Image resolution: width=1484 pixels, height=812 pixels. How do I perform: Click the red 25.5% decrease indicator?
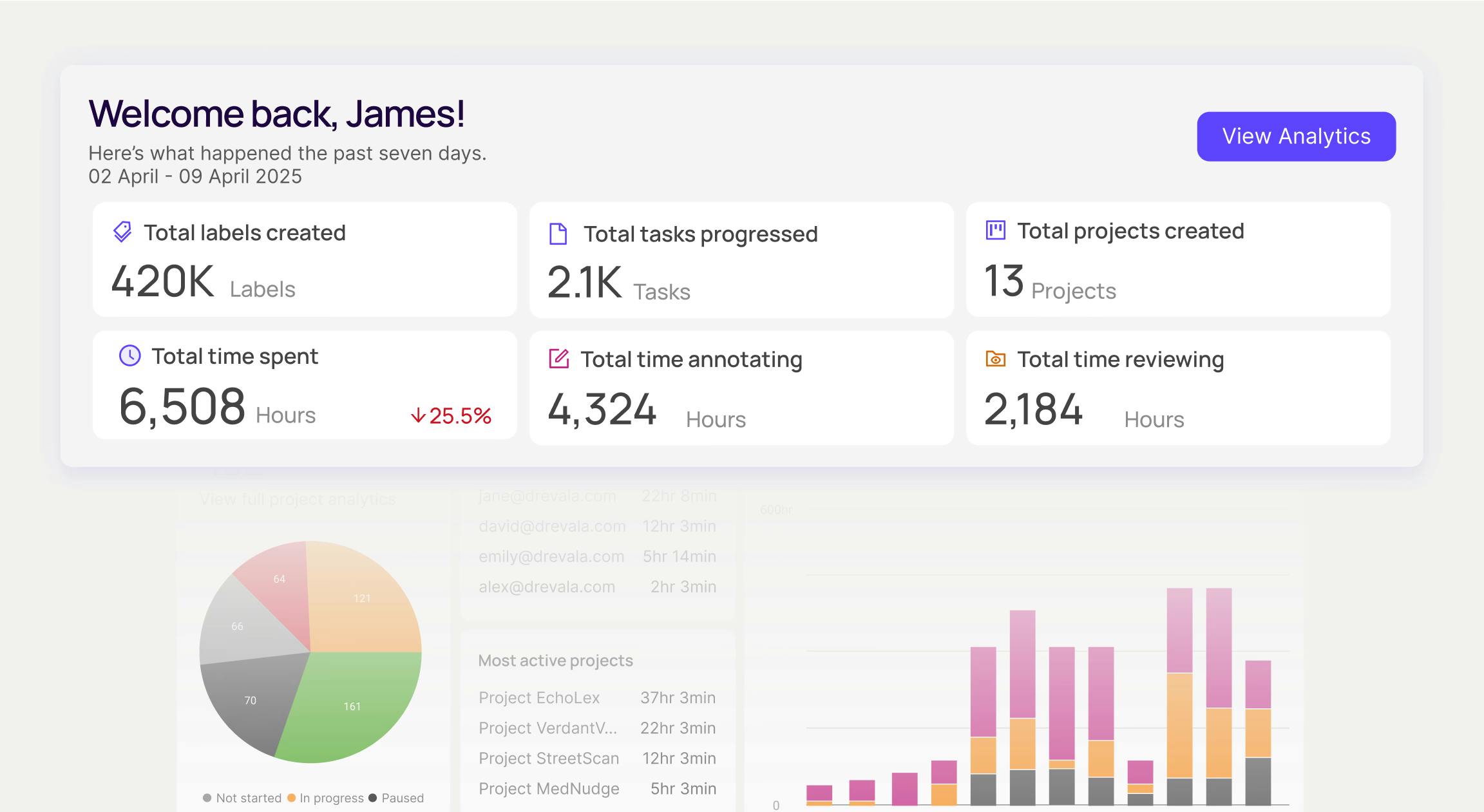coord(450,415)
